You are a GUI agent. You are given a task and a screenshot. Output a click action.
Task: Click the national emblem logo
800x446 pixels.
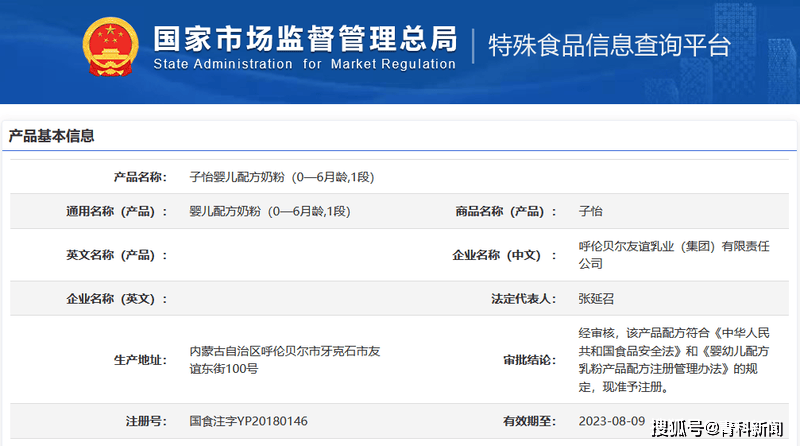[x=108, y=49]
